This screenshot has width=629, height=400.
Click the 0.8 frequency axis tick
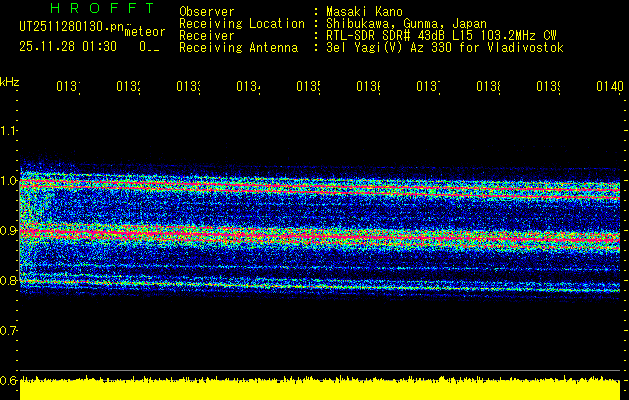tap(9, 281)
